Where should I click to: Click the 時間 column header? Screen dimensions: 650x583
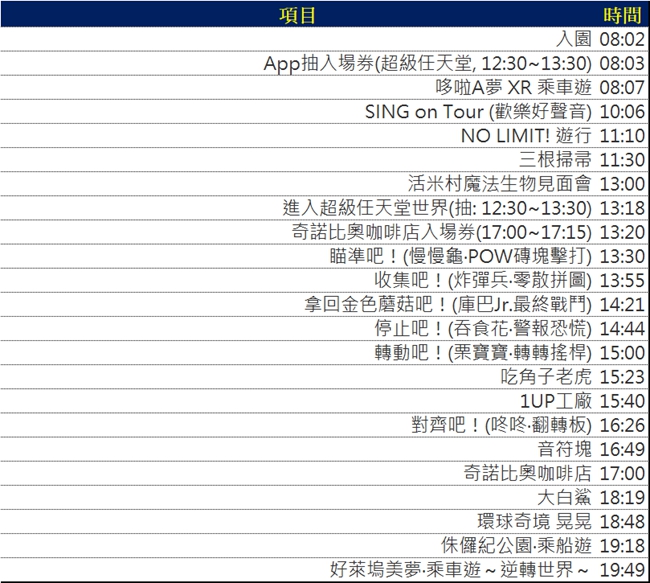(622, 15)
